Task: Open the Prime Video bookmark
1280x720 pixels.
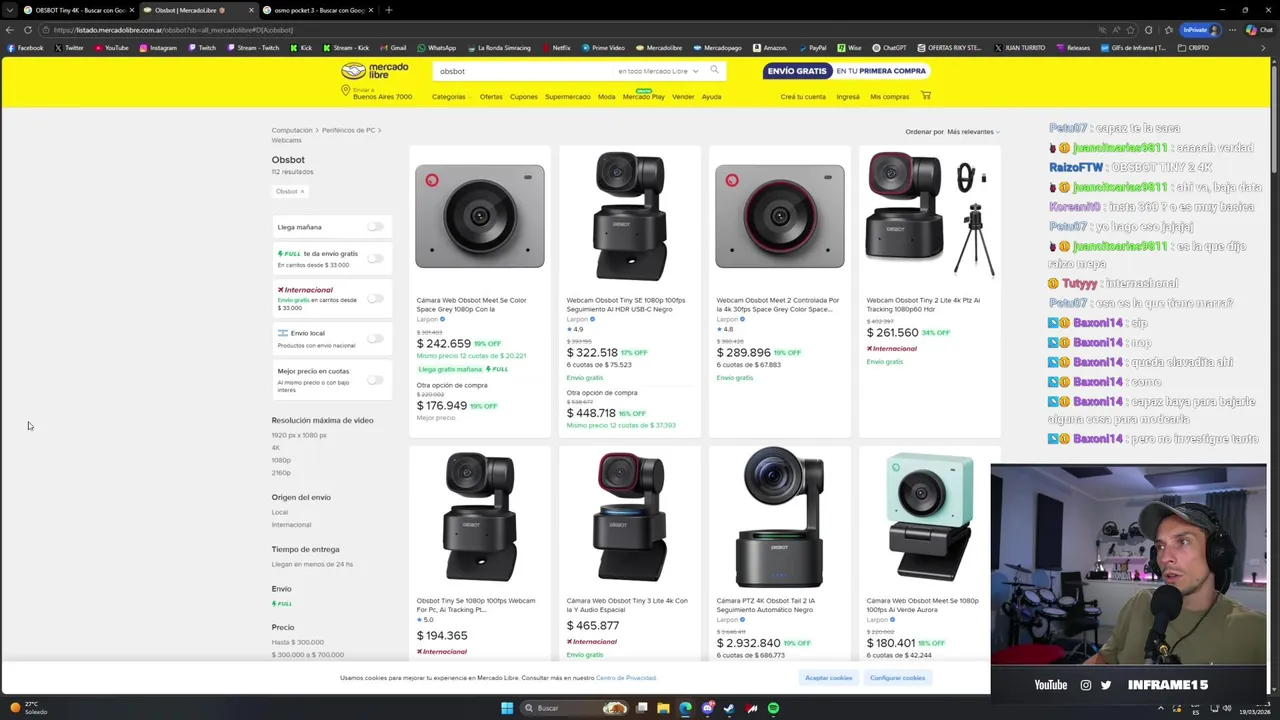Action: point(603,48)
